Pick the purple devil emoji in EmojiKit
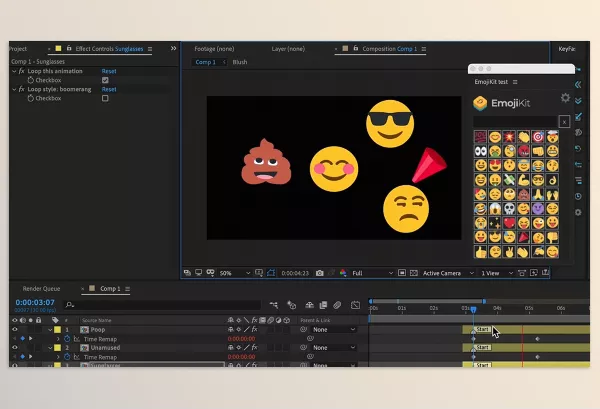Image resolution: width=600 pixels, height=409 pixels. click(538, 209)
